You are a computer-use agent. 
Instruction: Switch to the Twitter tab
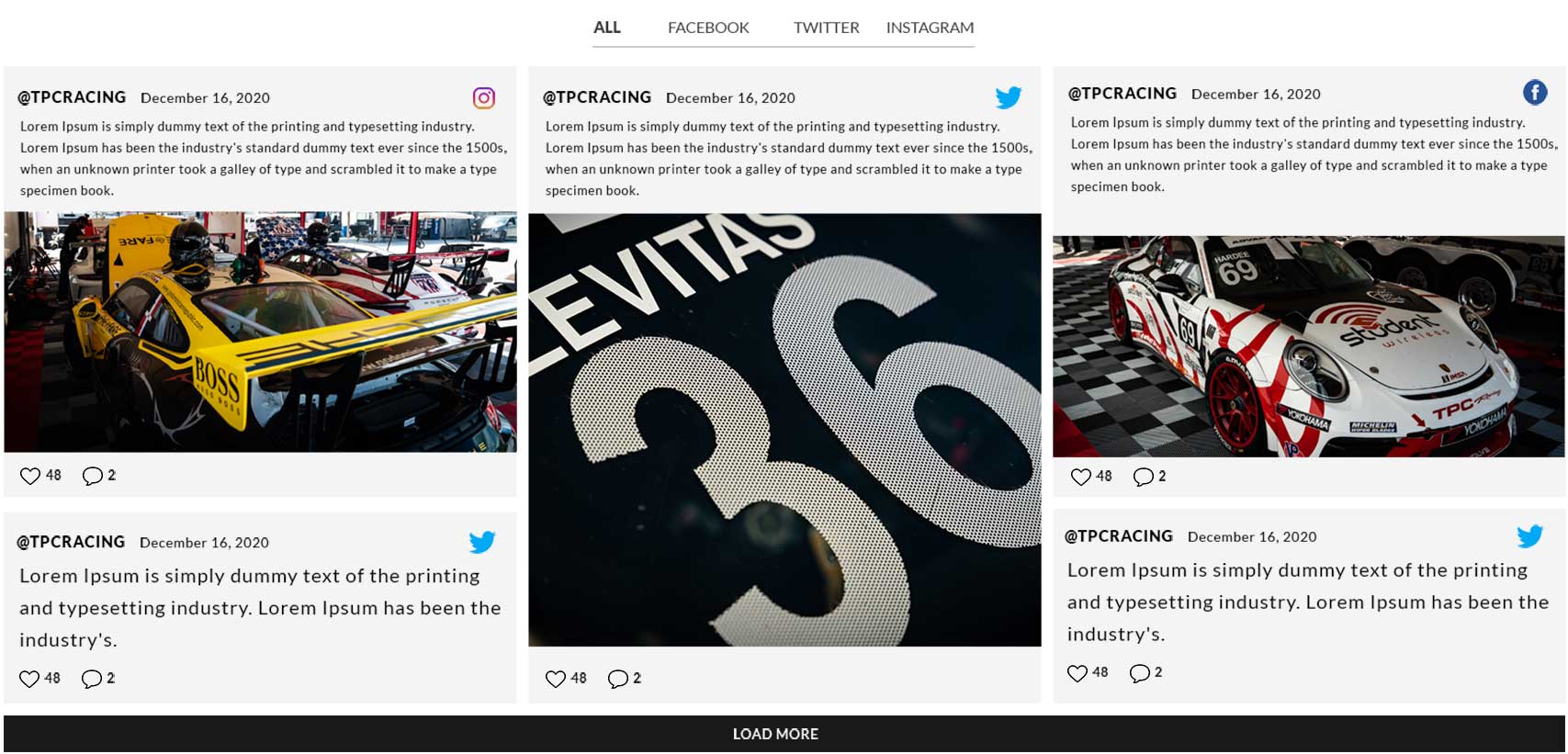[x=827, y=28]
